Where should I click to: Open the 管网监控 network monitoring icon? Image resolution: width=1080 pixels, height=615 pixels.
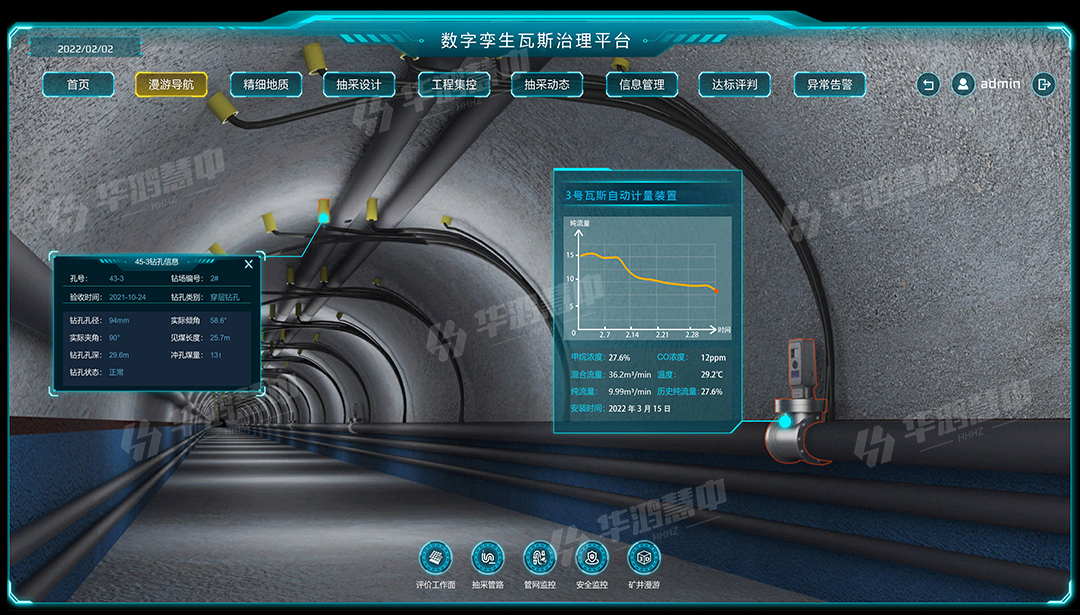point(540,557)
